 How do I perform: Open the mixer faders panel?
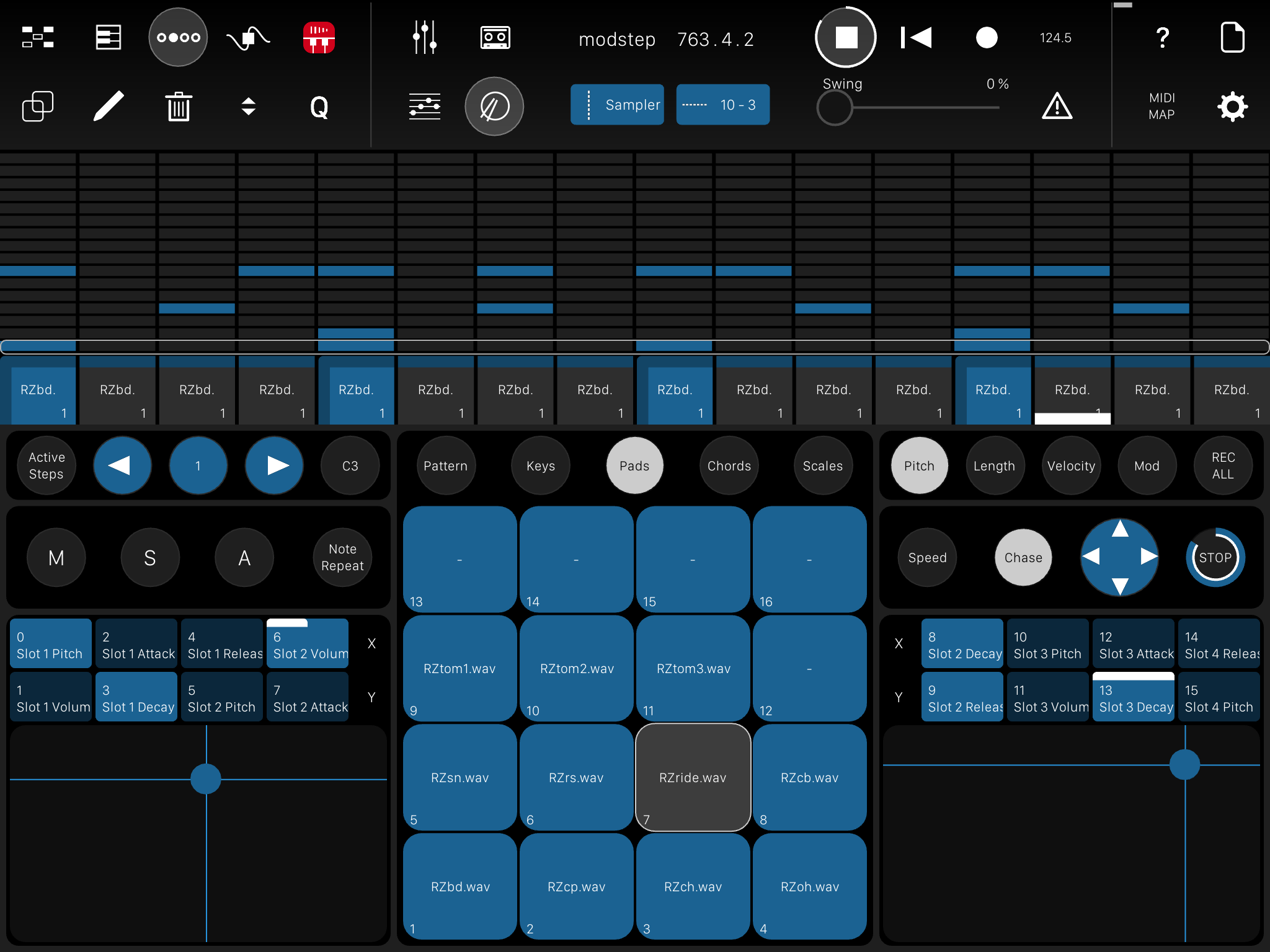pos(425,37)
